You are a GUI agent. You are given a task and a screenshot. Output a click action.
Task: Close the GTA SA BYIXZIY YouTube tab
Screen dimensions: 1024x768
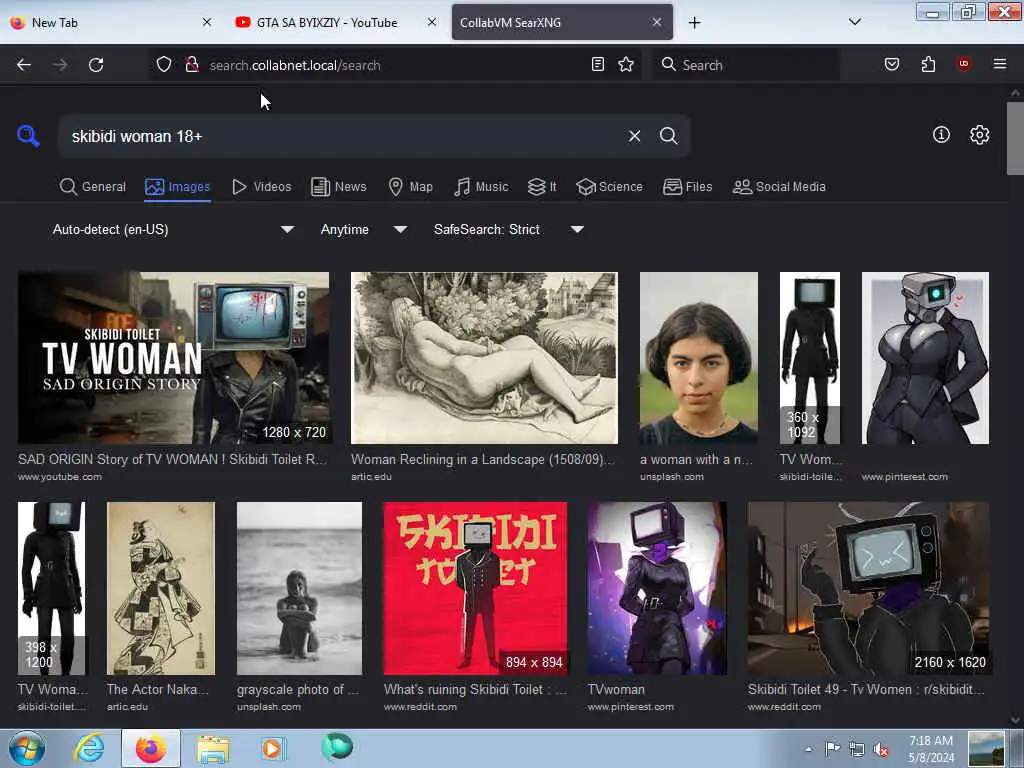pos(432,22)
